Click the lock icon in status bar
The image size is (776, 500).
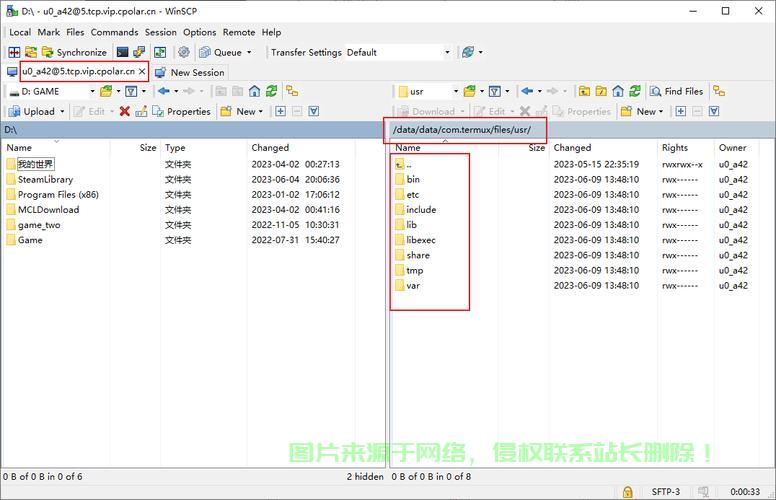(628, 492)
